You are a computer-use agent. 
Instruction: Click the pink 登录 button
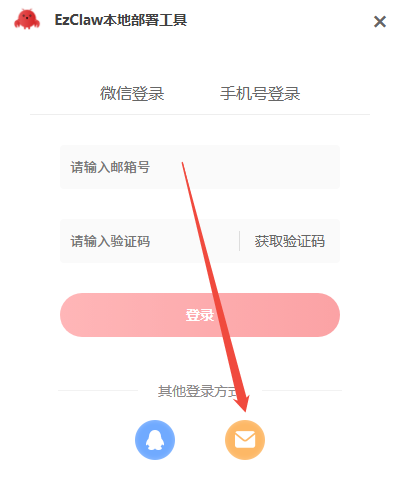pos(200,315)
